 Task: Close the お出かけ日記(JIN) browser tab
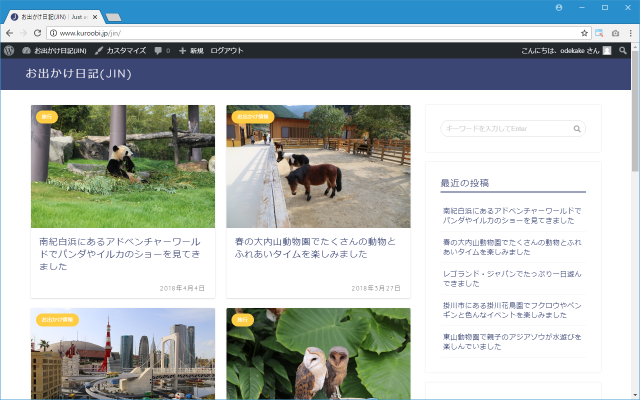95,17
